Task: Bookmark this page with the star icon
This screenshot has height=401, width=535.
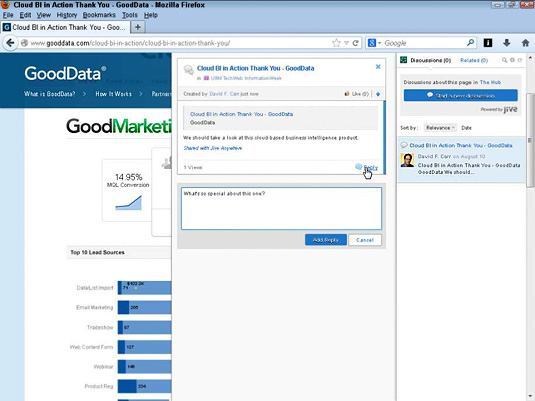Action: point(336,43)
